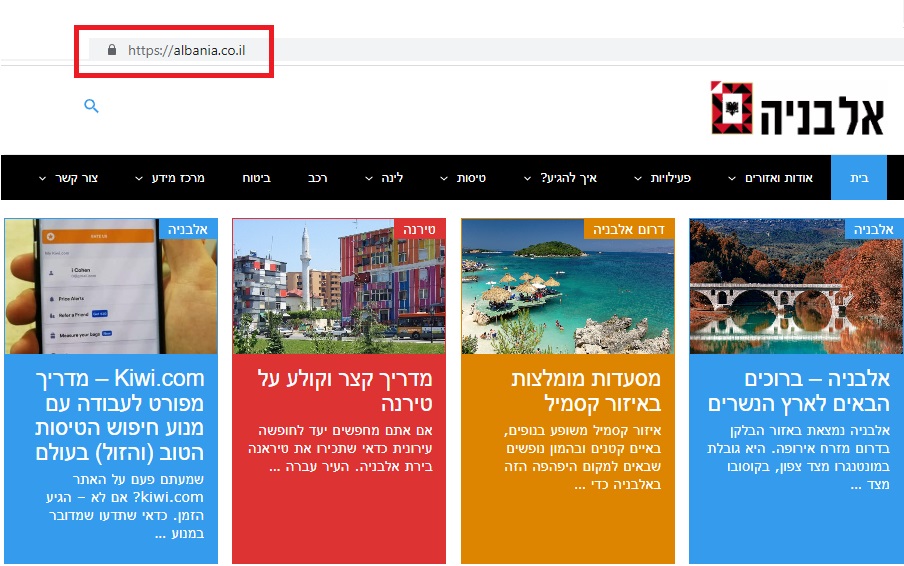
Task: Click the padlock icon in address bar
Action: [x=111, y=50]
